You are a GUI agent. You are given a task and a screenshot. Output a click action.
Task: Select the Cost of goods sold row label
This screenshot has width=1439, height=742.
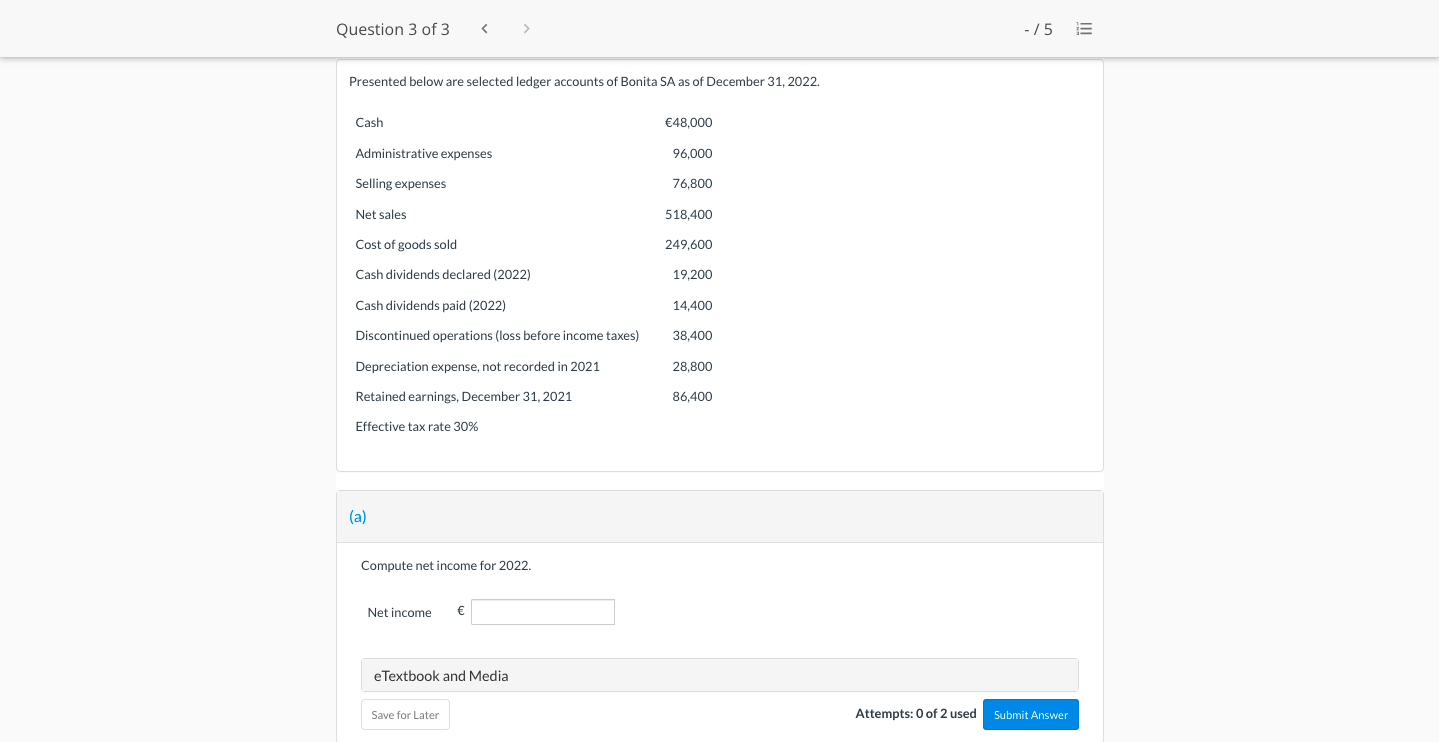[x=406, y=244]
